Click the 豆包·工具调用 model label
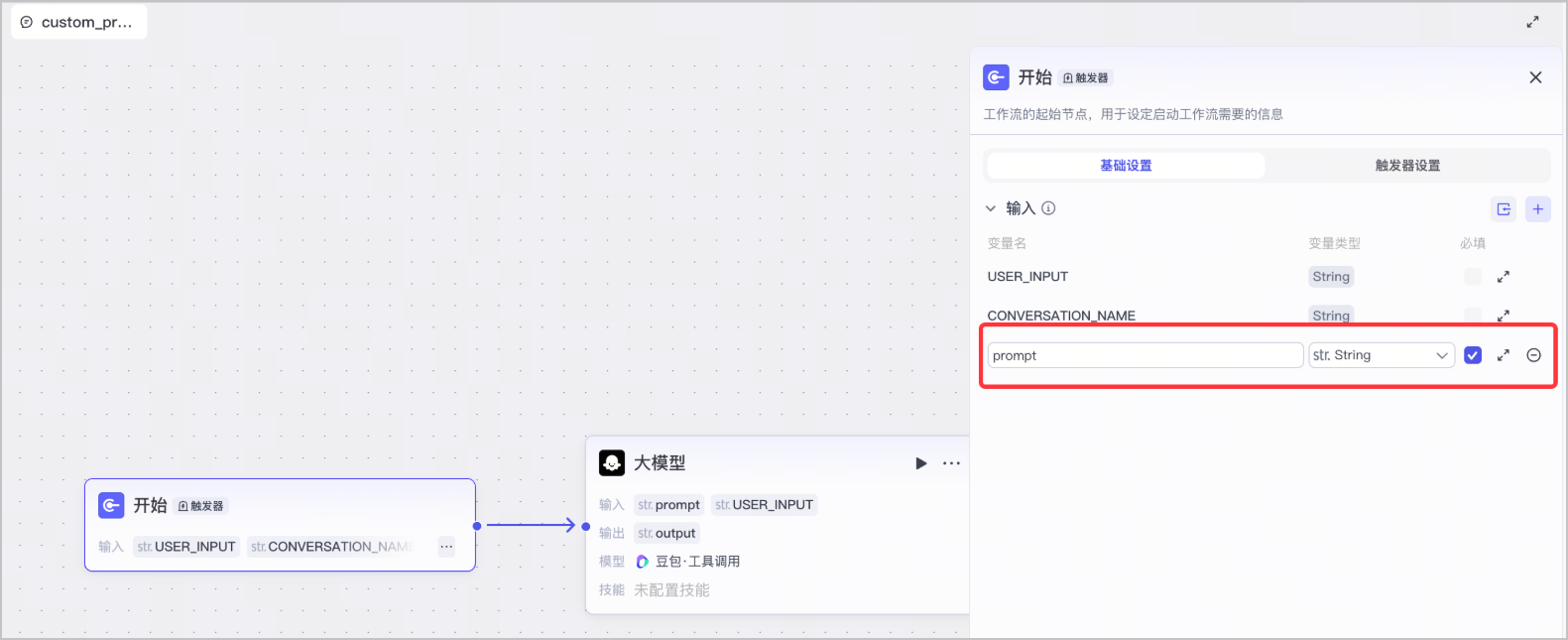The image size is (1568, 640). [697, 562]
